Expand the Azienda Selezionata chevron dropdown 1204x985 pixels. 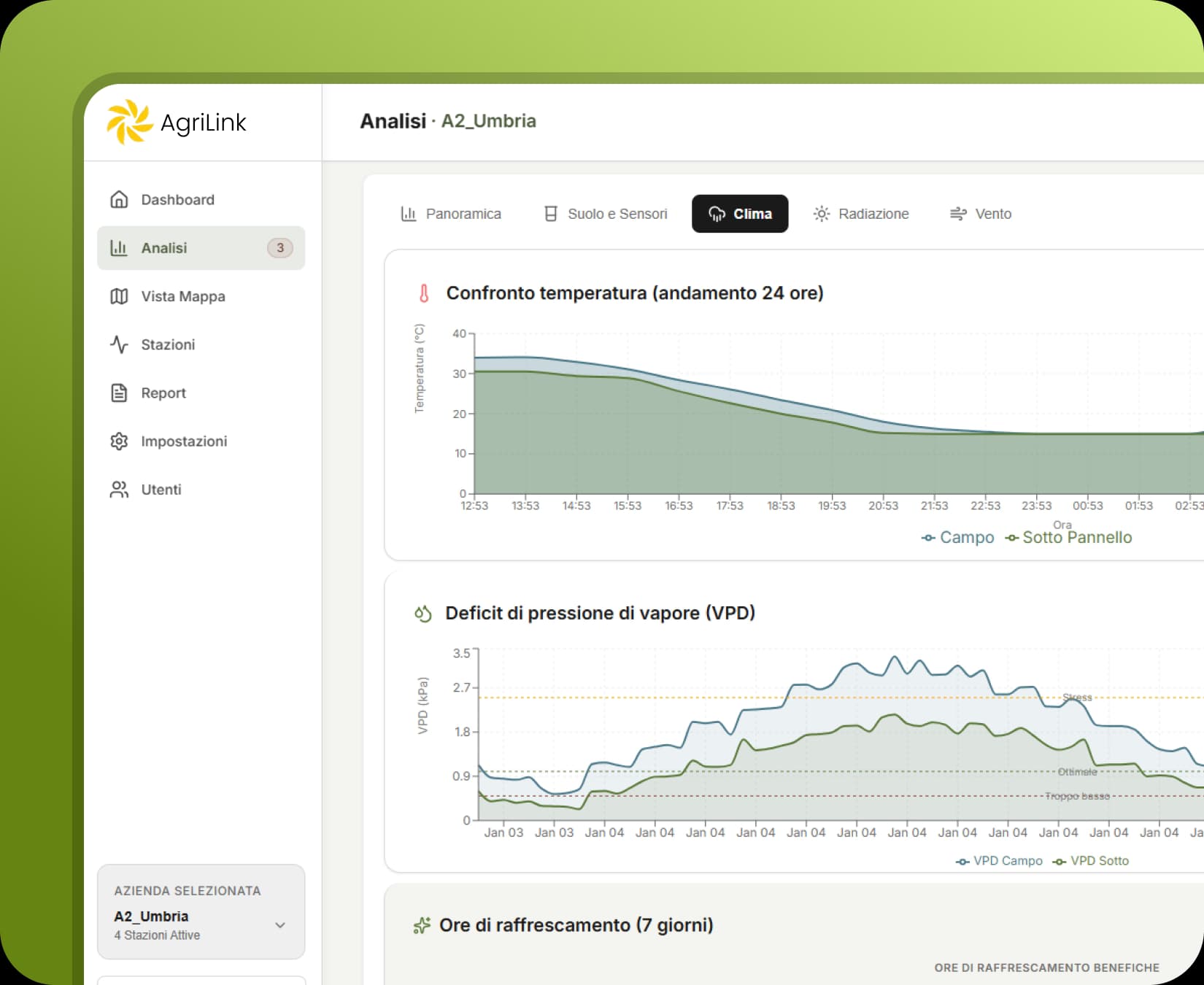pyautogui.click(x=280, y=925)
